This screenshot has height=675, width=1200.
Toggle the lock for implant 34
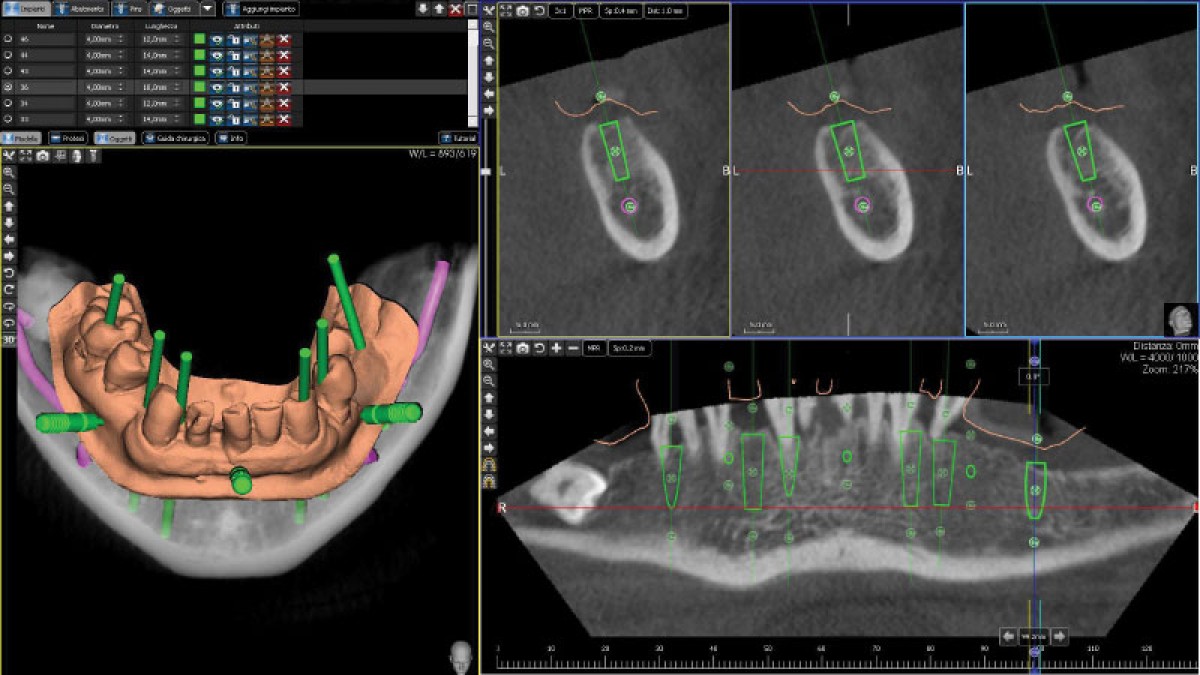(x=233, y=103)
